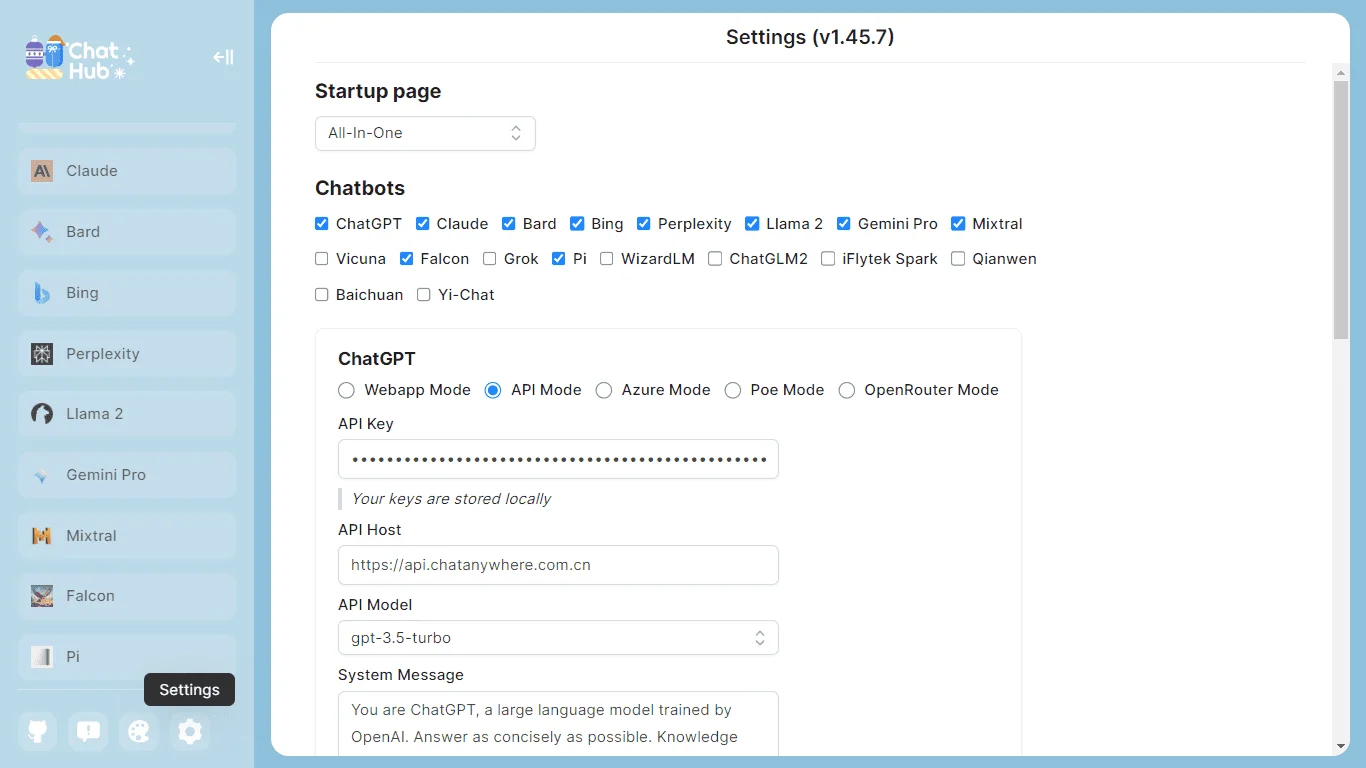Click the Llama 2 icon
The height and width of the screenshot is (768, 1366).
(42, 414)
